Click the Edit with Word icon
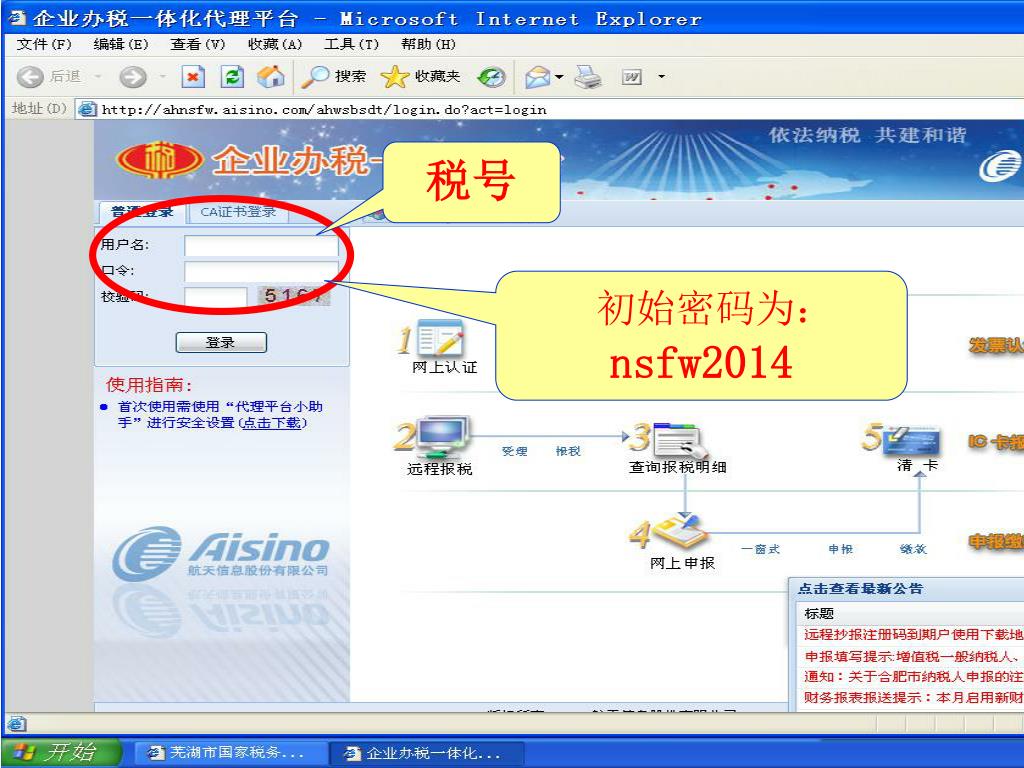The image size is (1024, 768). pos(632,78)
